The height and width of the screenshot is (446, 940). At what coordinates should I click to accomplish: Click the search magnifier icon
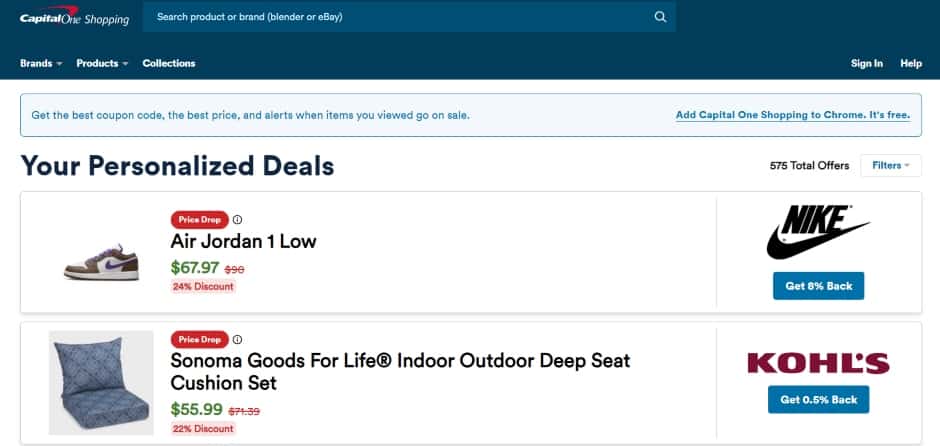pos(660,17)
